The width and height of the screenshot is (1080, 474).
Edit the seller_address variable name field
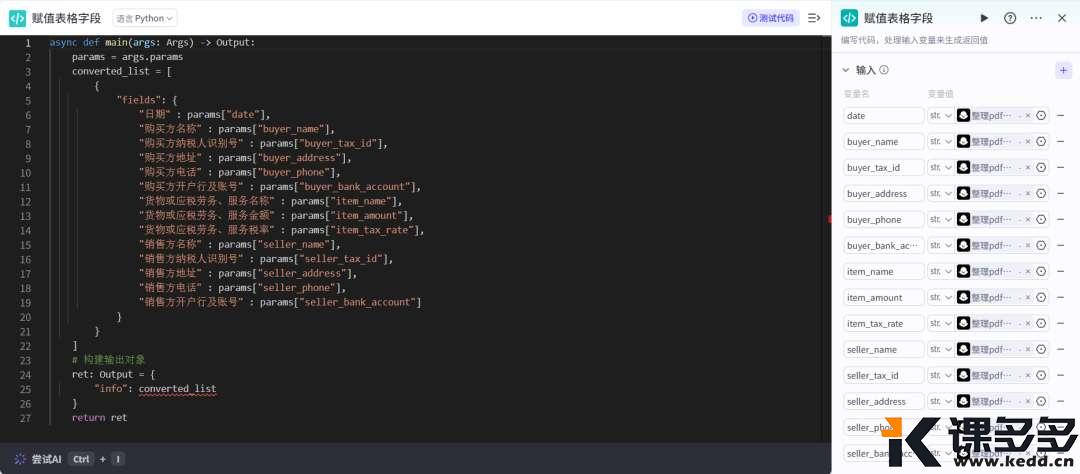click(884, 401)
